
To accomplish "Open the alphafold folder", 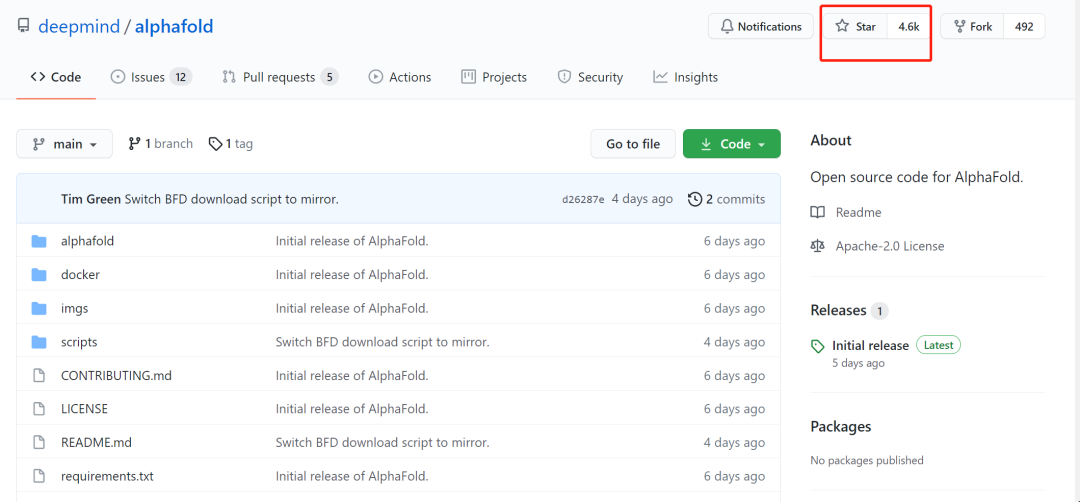I will pyautogui.click(x=87, y=241).
